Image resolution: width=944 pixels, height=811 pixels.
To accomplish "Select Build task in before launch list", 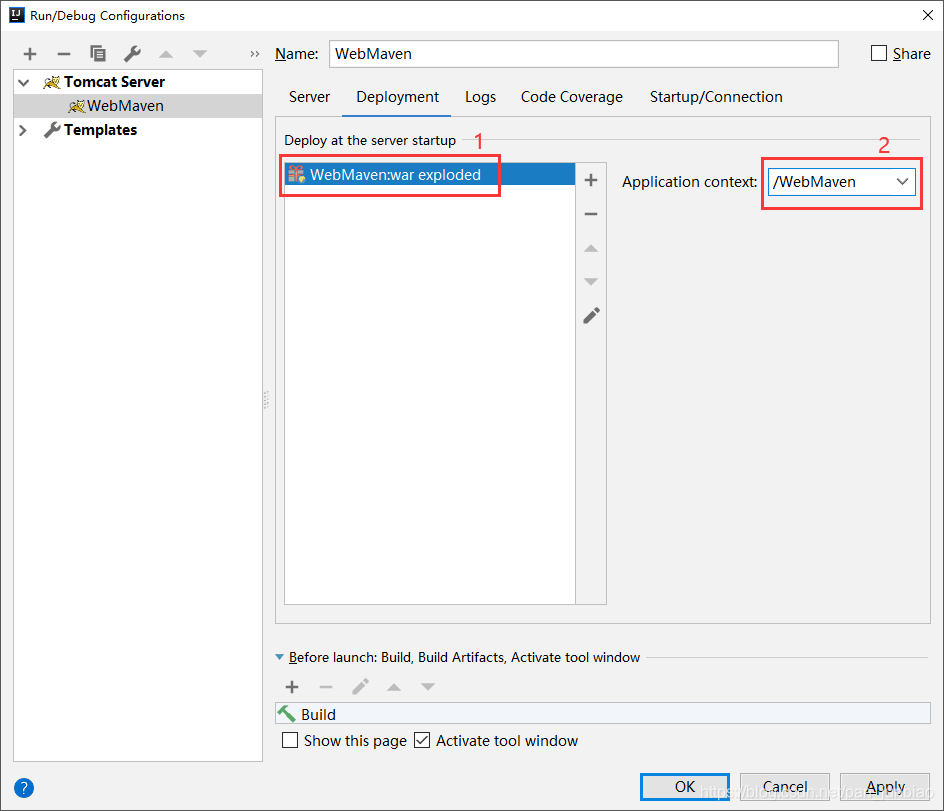I will coord(603,714).
